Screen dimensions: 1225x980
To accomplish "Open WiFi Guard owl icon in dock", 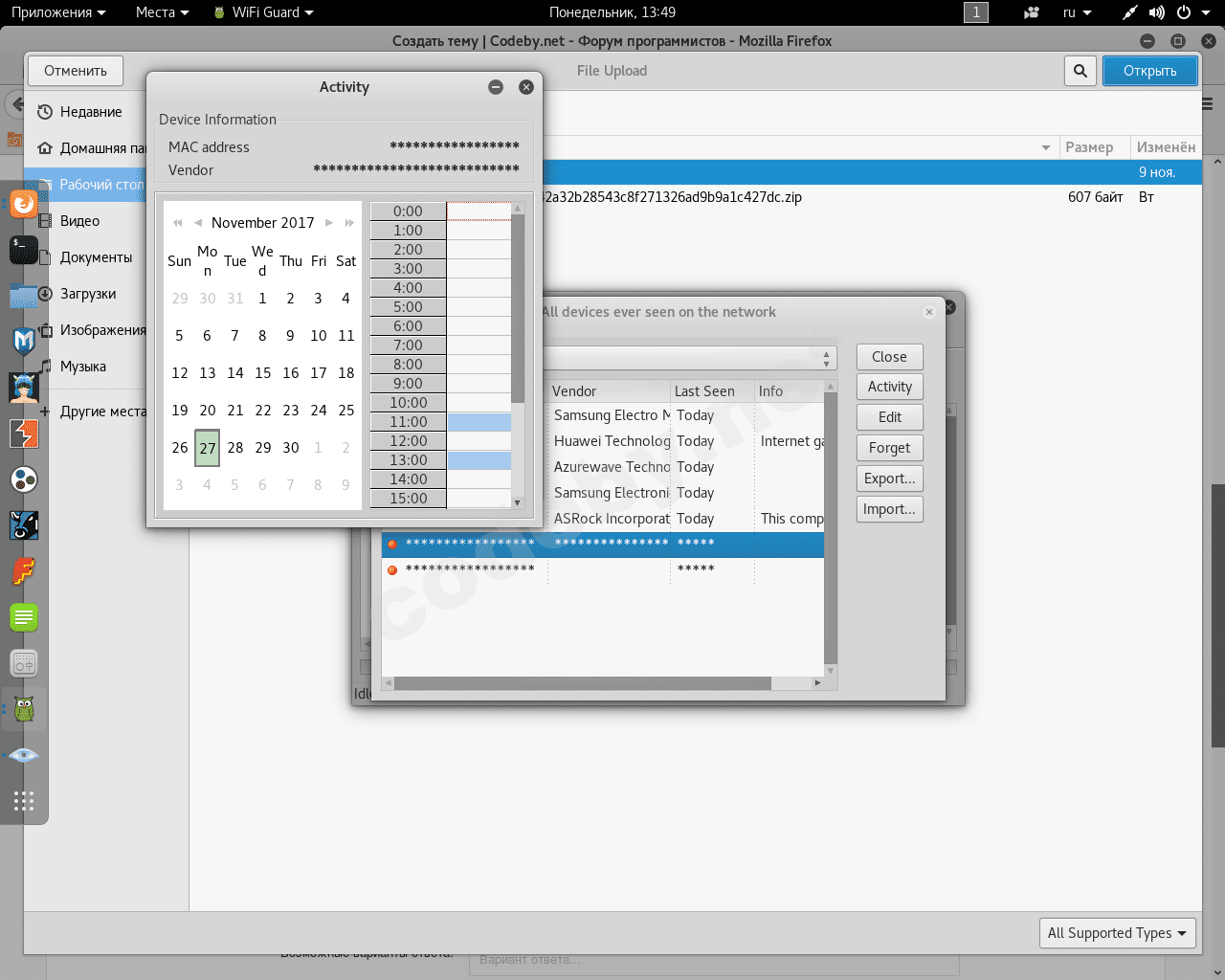I will tap(23, 709).
